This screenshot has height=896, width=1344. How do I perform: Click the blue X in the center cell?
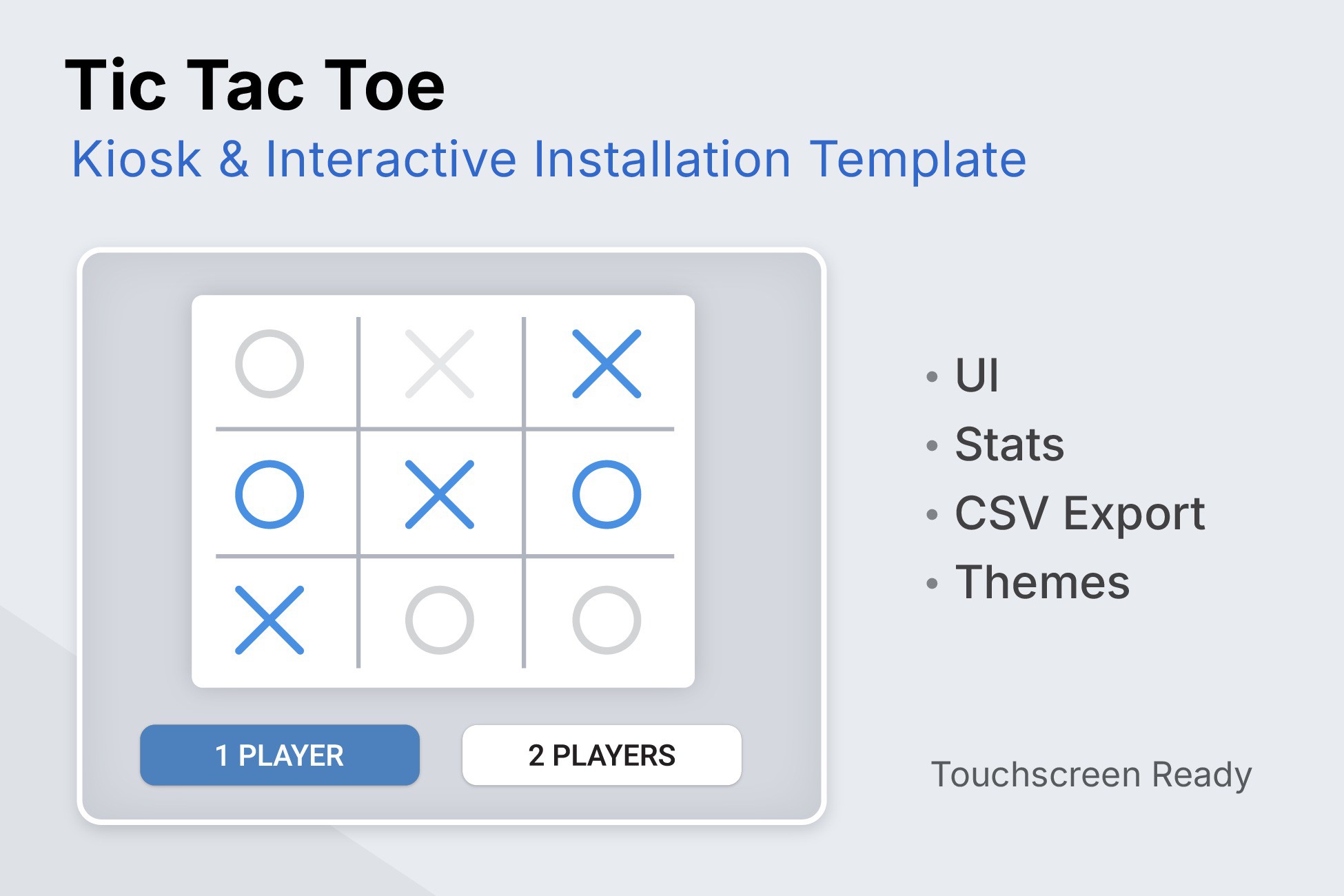pyautogui.click(x=440, y=494)
